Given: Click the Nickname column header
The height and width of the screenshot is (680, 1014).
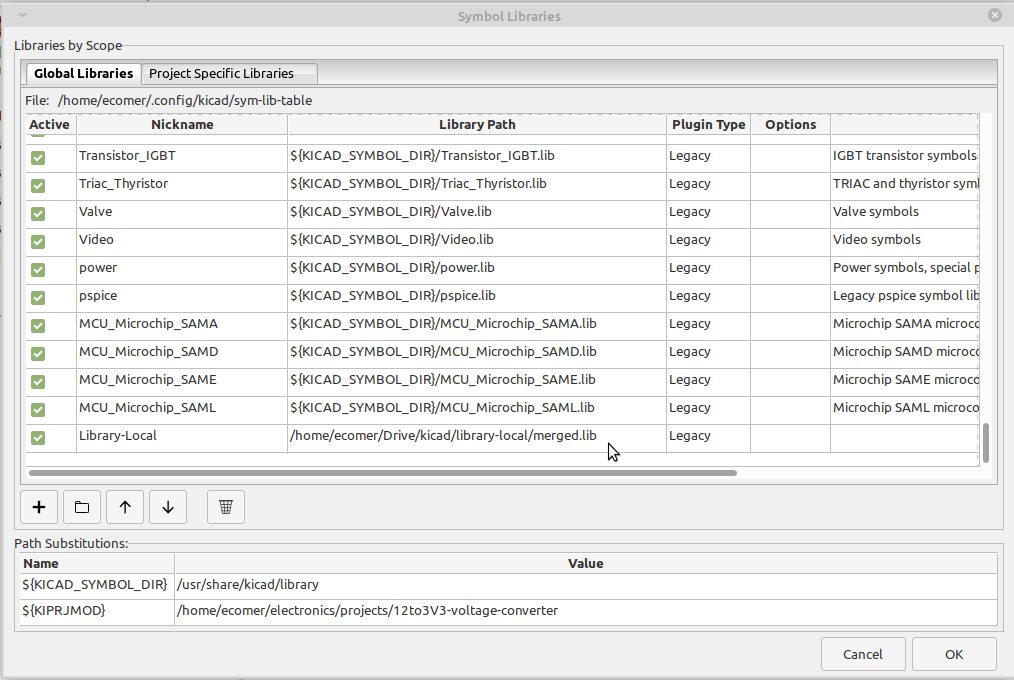Looking at the screenshot, I should coord(182,125).
